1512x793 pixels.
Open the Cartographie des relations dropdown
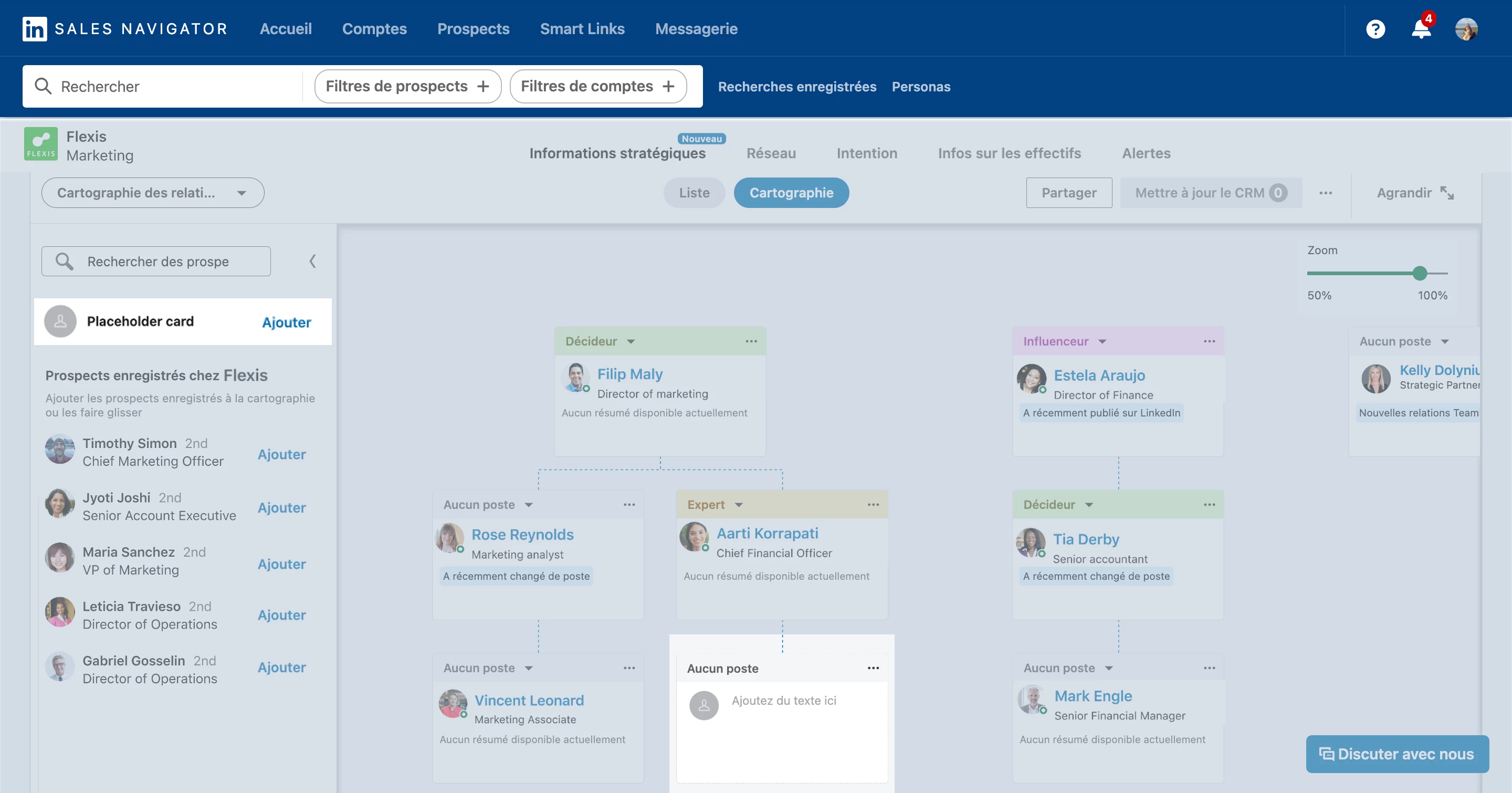pos(153,193)
